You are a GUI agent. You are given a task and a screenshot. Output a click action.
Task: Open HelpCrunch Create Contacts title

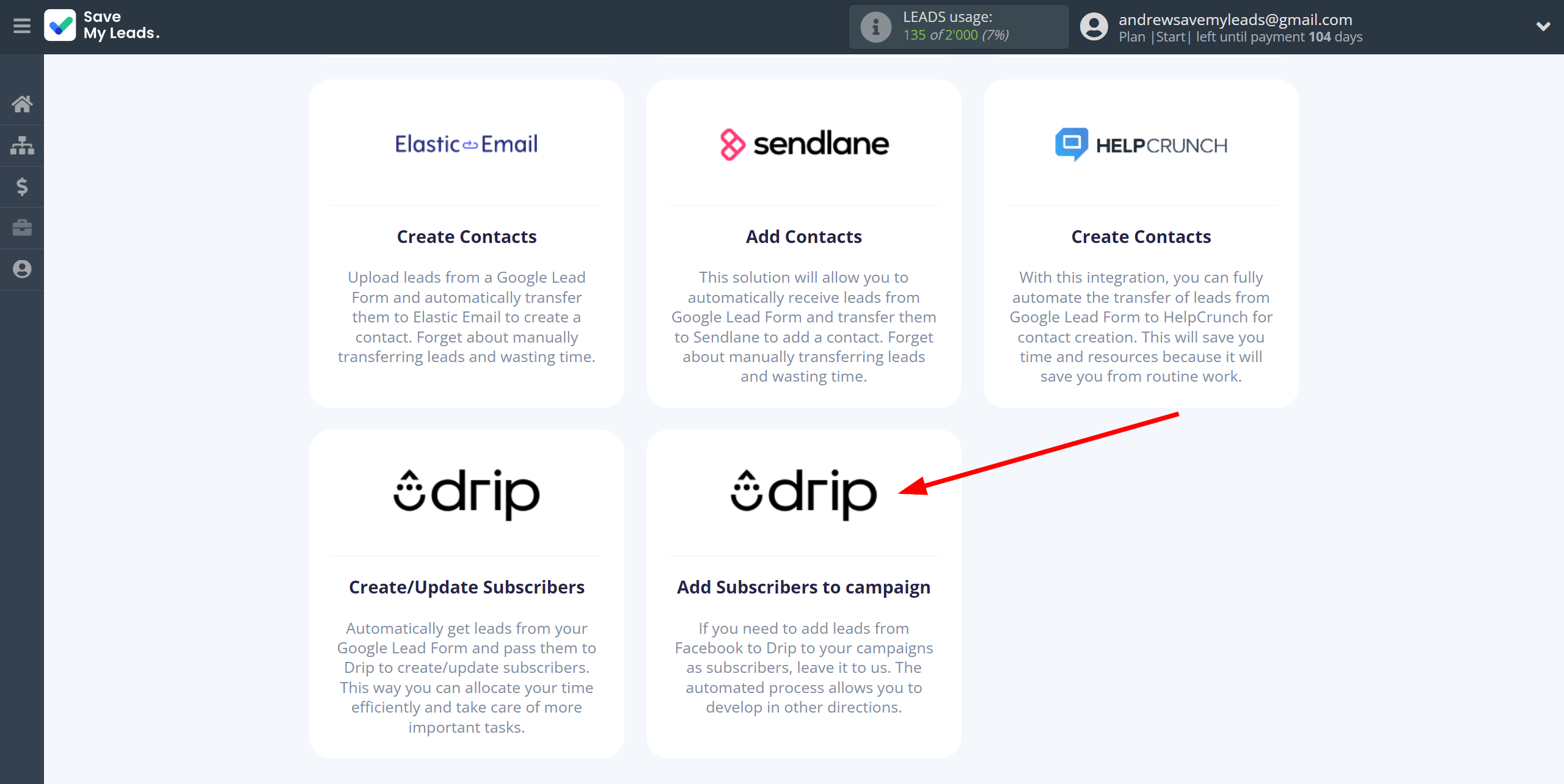pyautogui.click(x=1141, y=237)
